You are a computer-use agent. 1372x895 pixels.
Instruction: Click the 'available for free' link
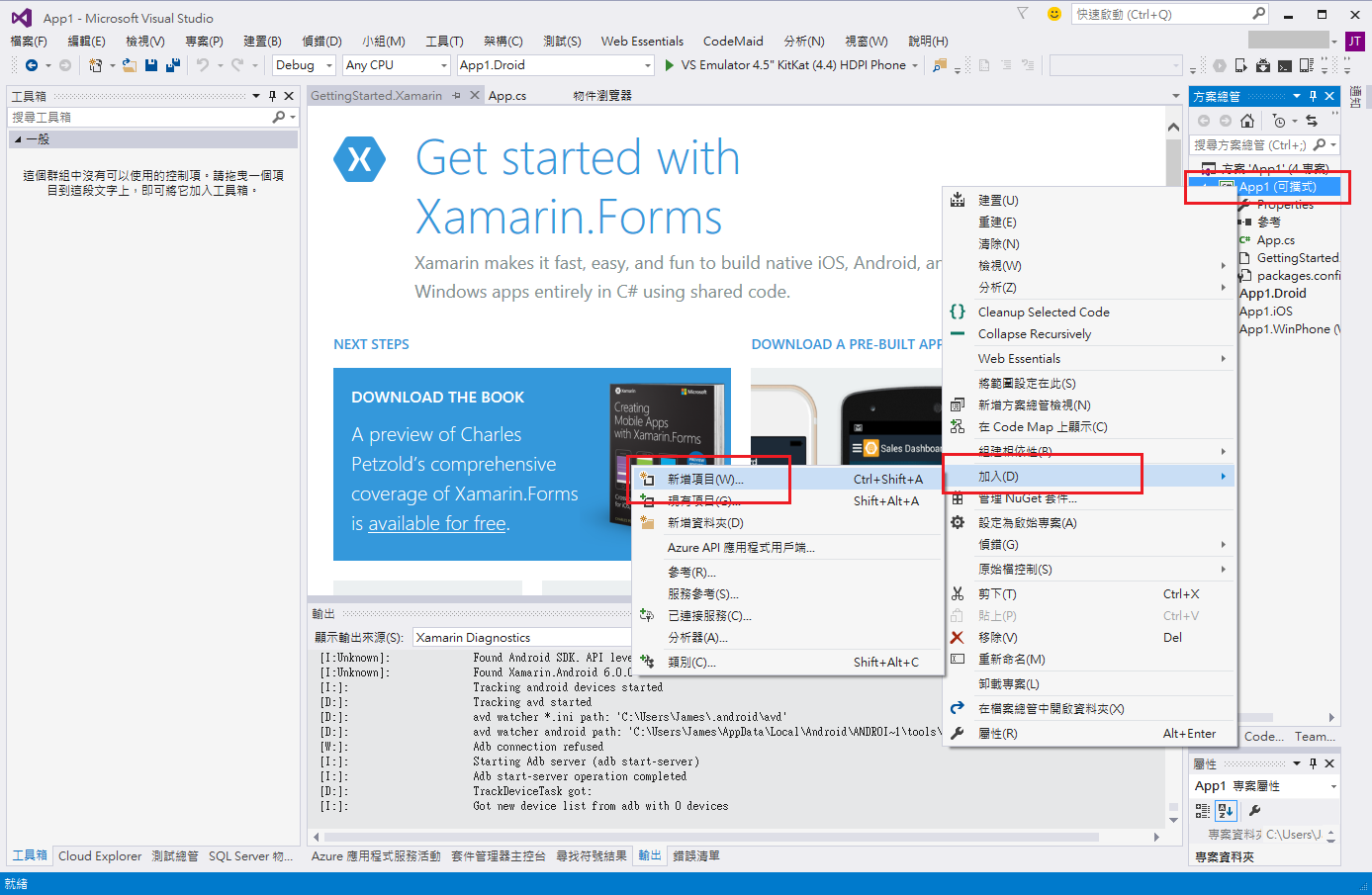(x=436, y=523)
